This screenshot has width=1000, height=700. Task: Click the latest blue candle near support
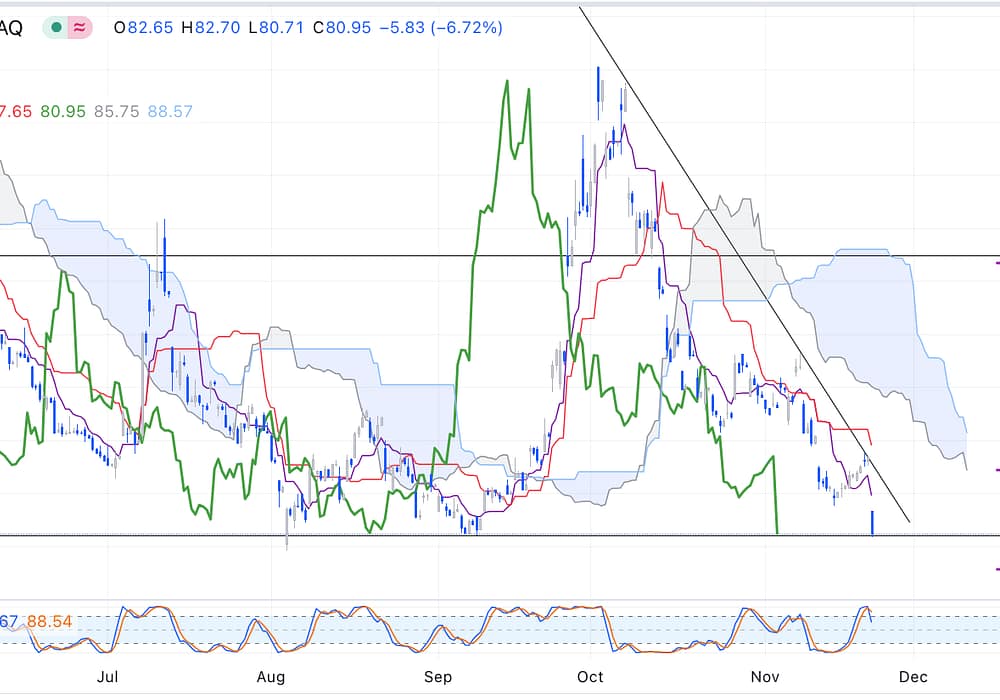874,522
